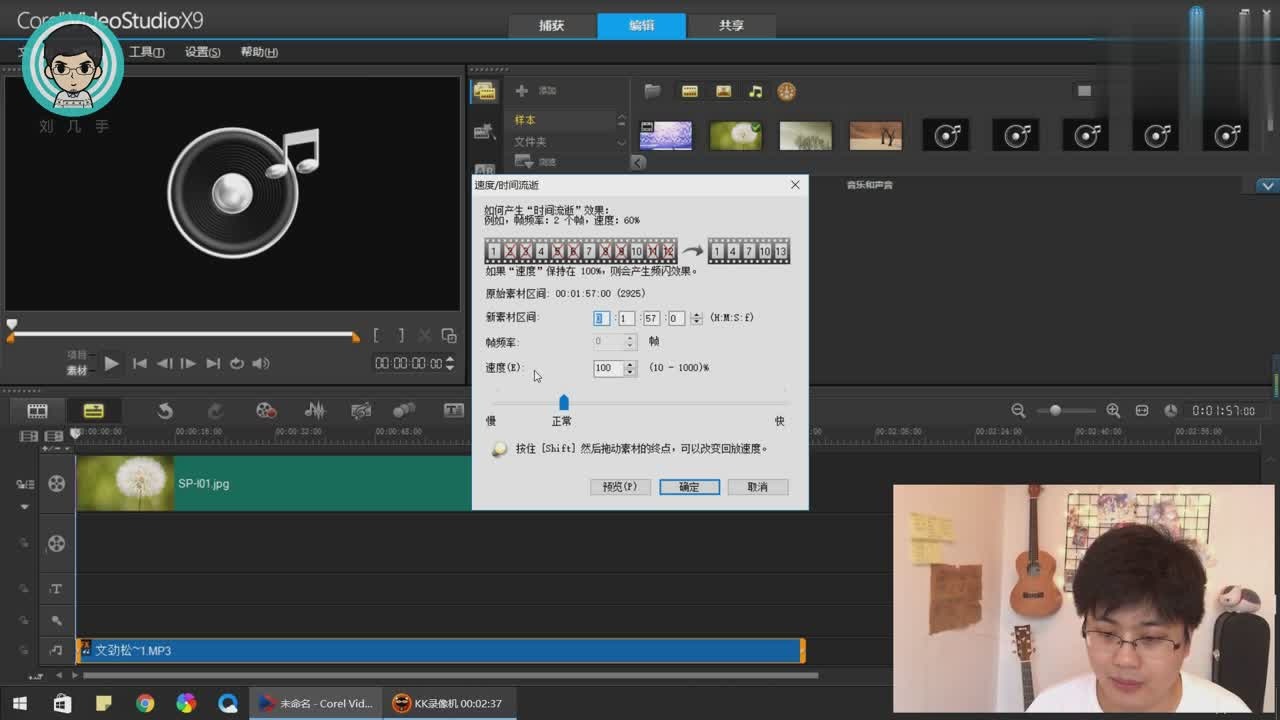Image resolution: width=1280 pixels, height=720 pixels.
Task: Switch to storyboard view icon
Action: [x=37, y=410]
